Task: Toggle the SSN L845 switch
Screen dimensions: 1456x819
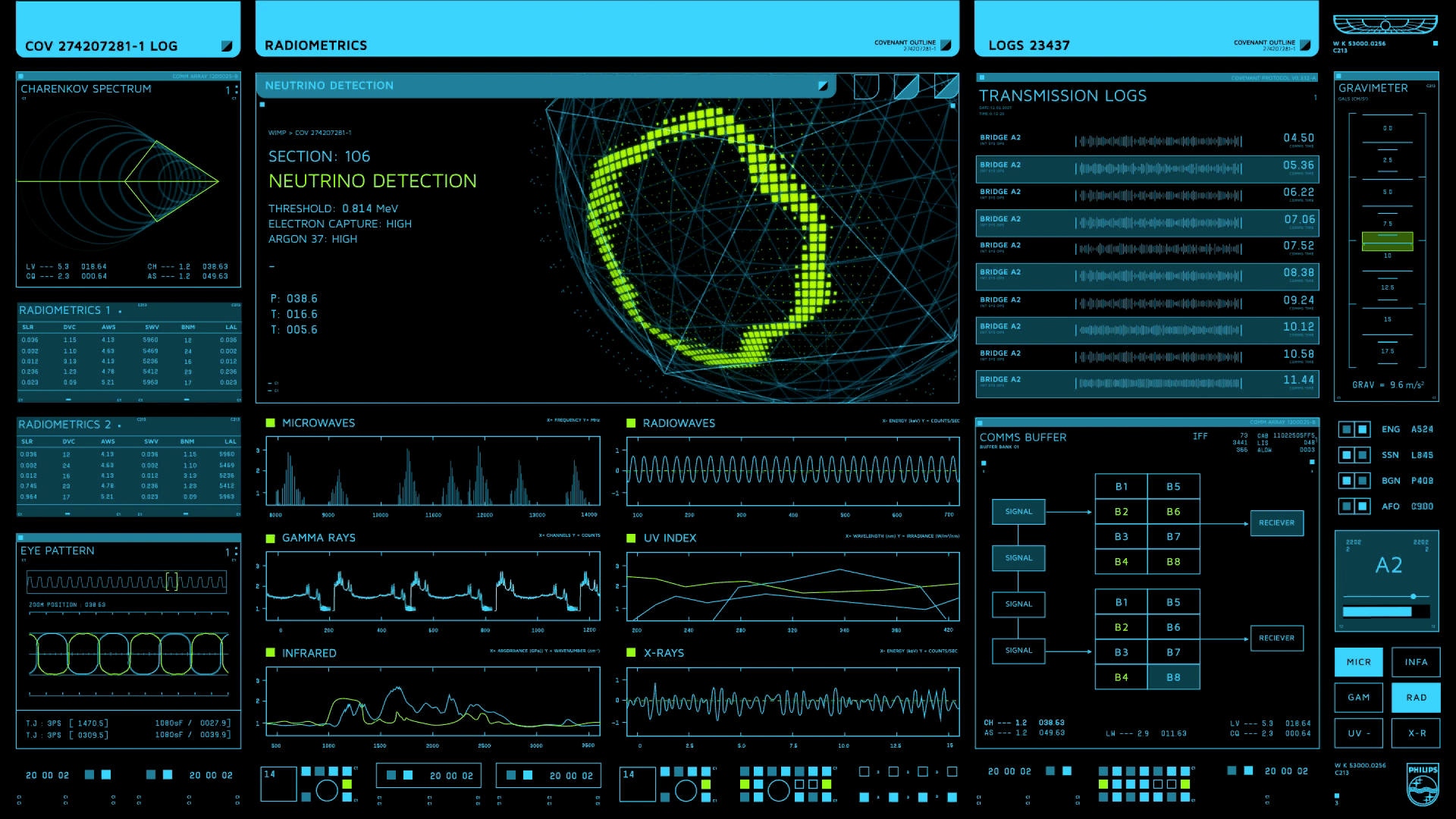Action: (1354, 455)
